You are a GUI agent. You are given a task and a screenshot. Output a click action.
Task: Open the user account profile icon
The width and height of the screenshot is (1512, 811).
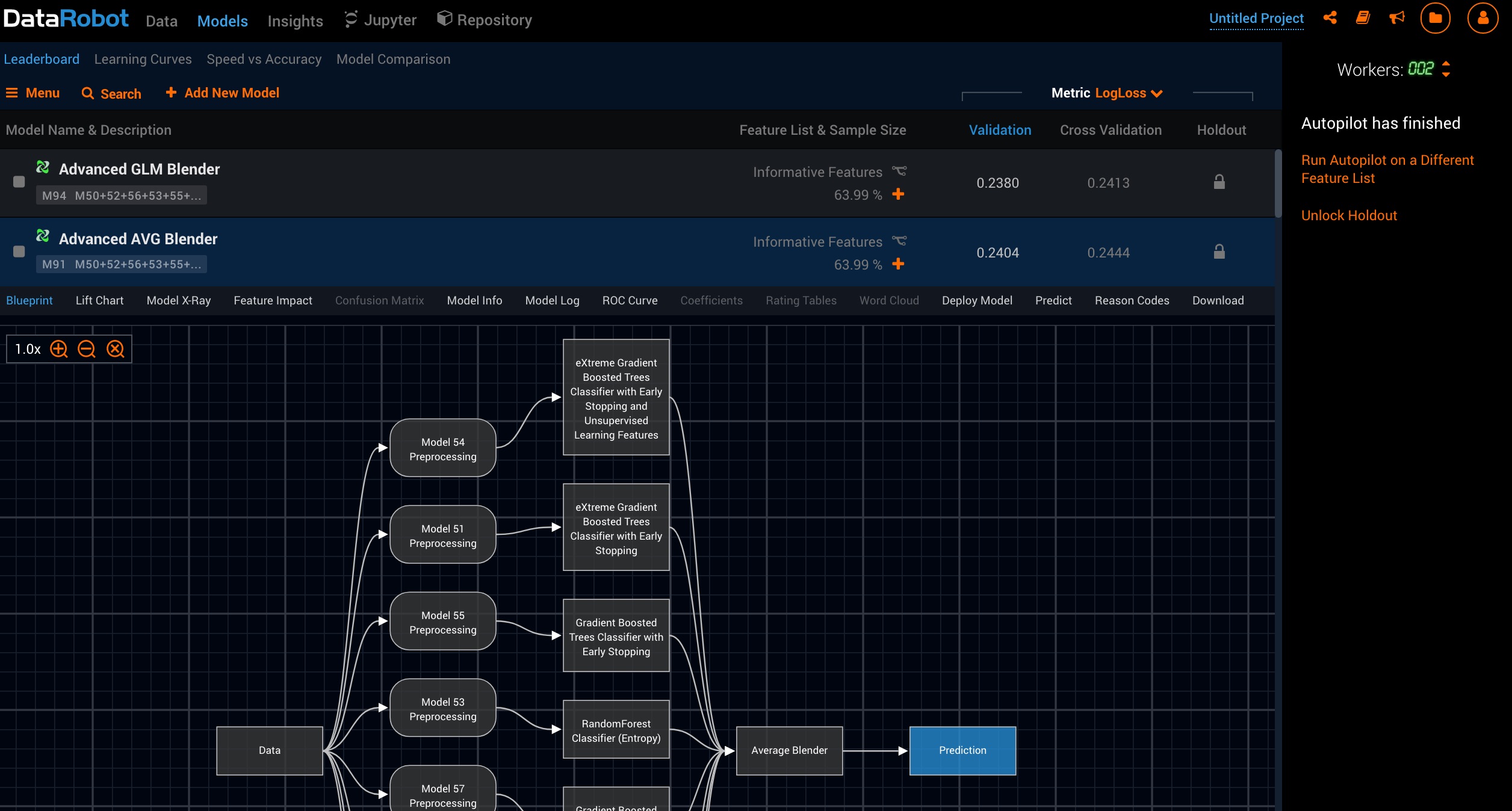click(1483, 18)
